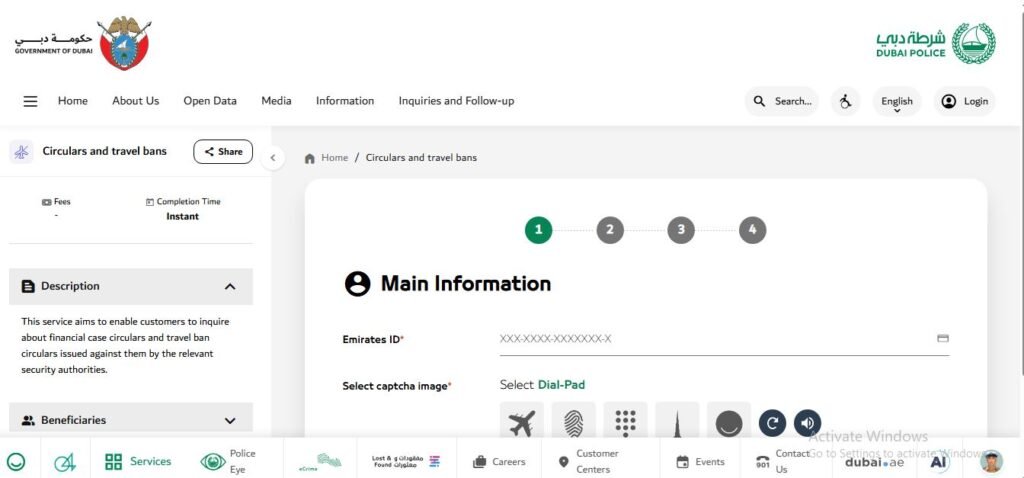Go to step 3 indicator
This screenshot has width=1024, height=478.
click(x=681, y=230)
